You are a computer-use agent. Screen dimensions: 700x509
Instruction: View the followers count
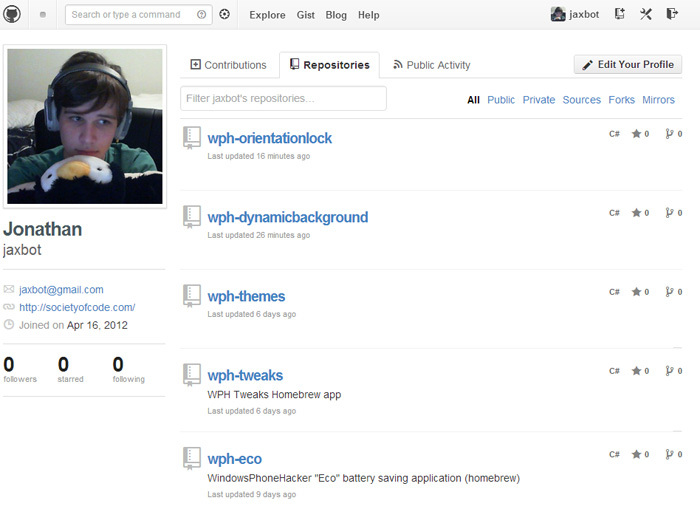pyautogui.click(x=20, y=370)
